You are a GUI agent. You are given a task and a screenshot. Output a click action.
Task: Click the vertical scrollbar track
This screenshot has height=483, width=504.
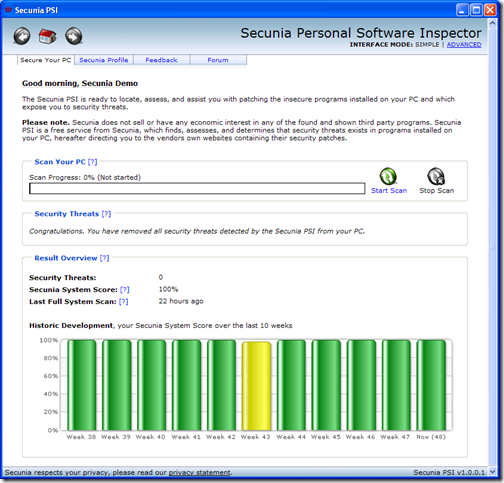pos(492,247)
